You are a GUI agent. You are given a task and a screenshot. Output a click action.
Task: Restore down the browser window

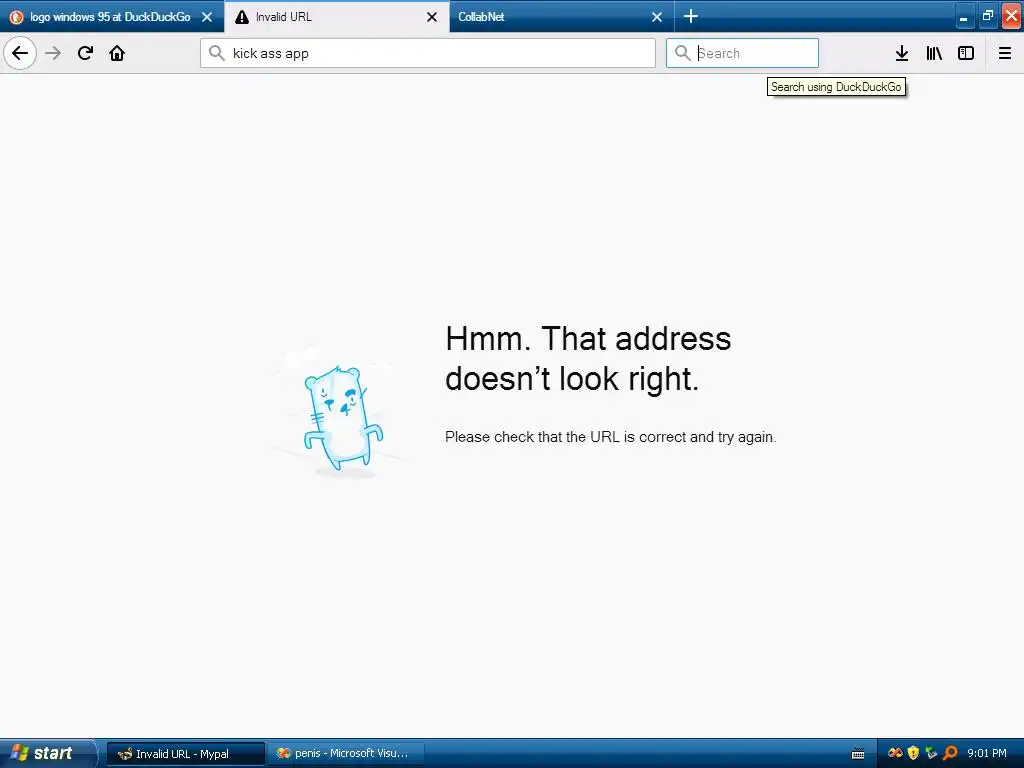click(x=987, y=16)
